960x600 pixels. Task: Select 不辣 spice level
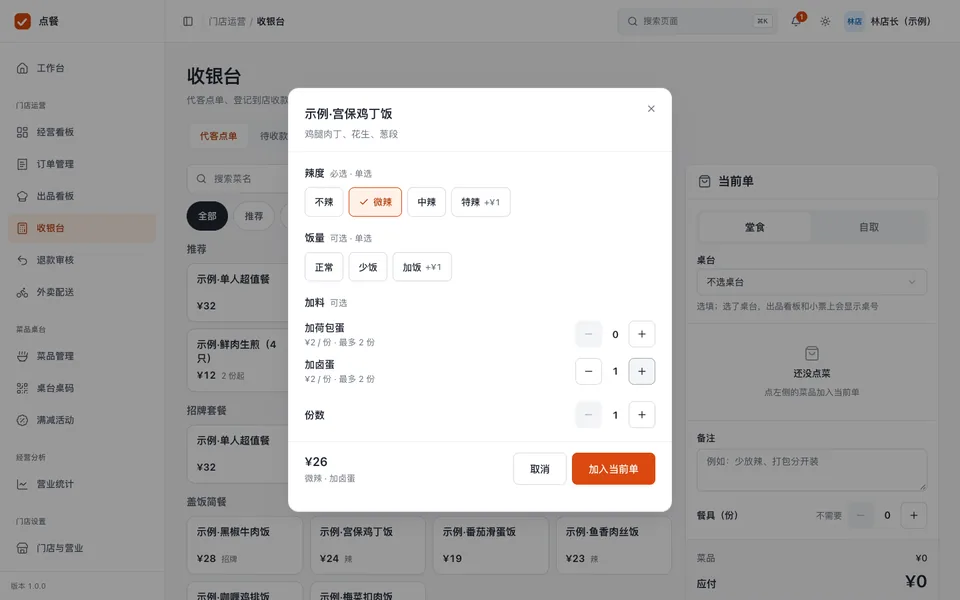pos(324,202)
